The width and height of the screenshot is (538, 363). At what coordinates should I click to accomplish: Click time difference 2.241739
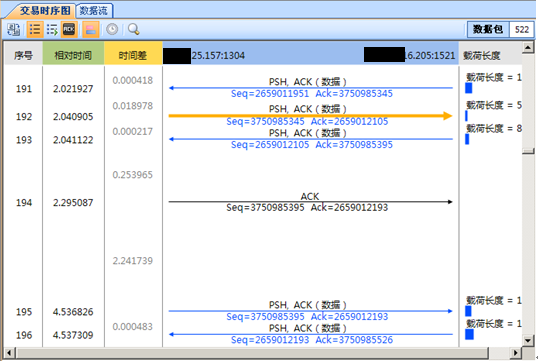(x=132, y=261)
